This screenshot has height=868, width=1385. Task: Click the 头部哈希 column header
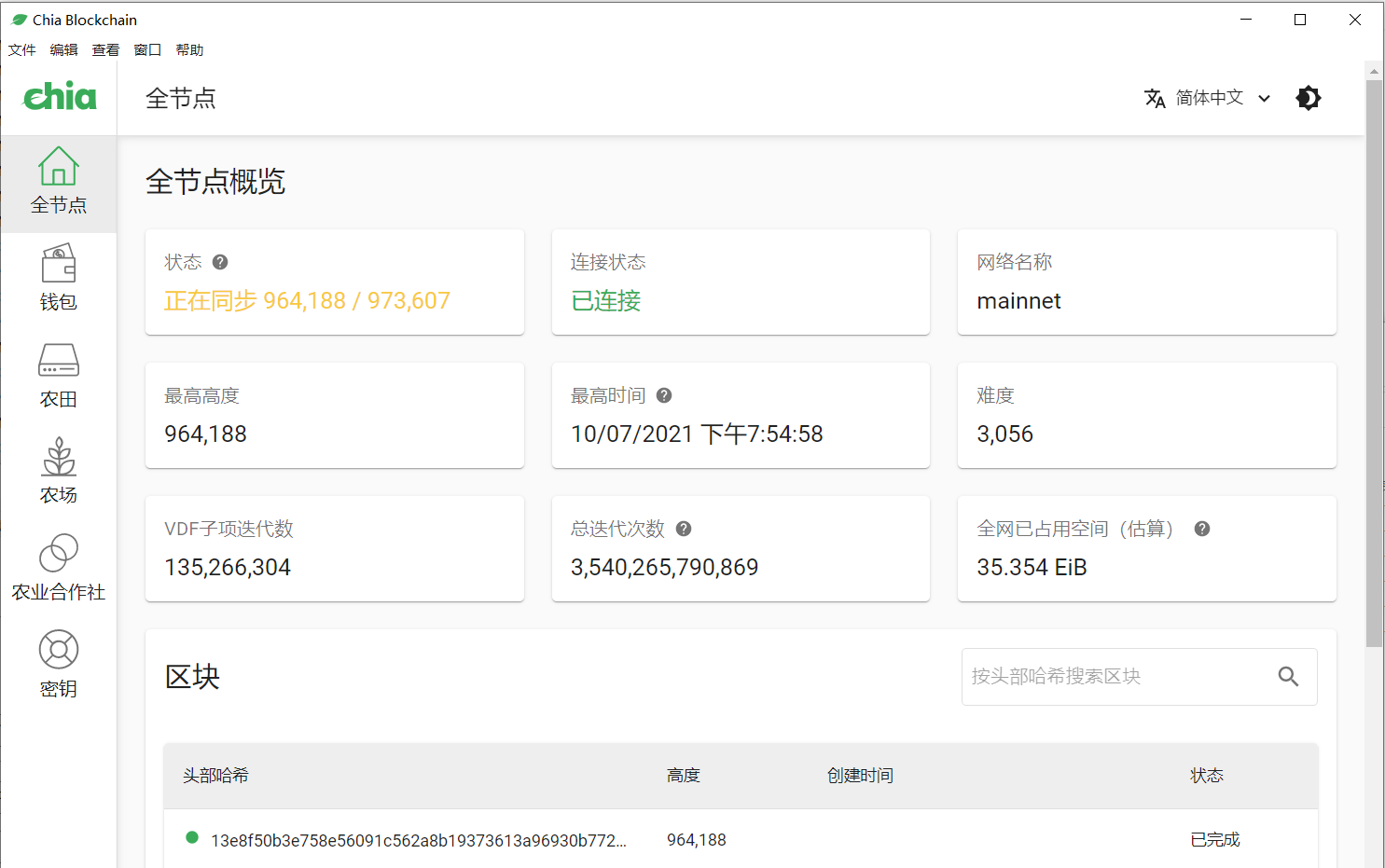pyautogui.click(x=215, y=776)
